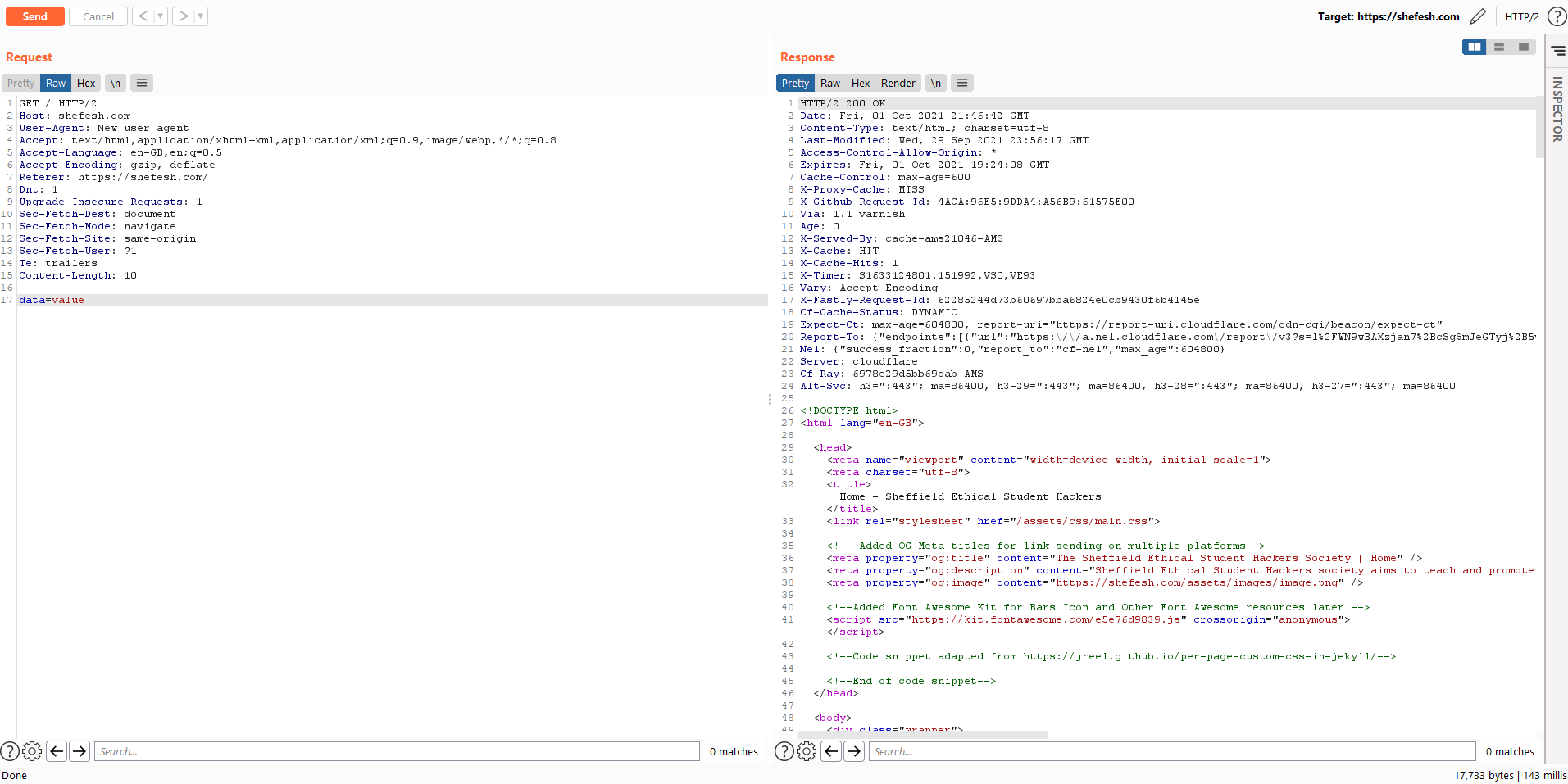Open the help icon beside HTTP/2
The height and width of the screenshot is (784, 1568).
click(1557, 16)
